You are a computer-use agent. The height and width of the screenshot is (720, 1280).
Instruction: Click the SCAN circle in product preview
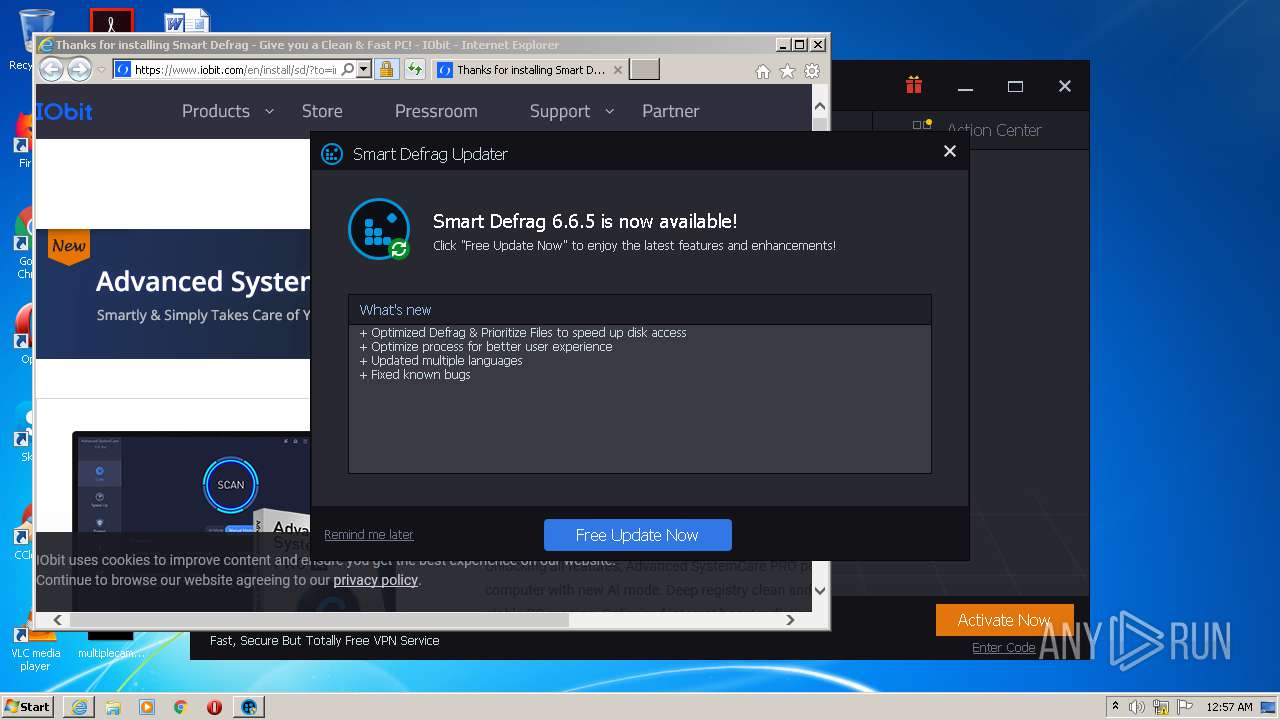tap(231, 484)
